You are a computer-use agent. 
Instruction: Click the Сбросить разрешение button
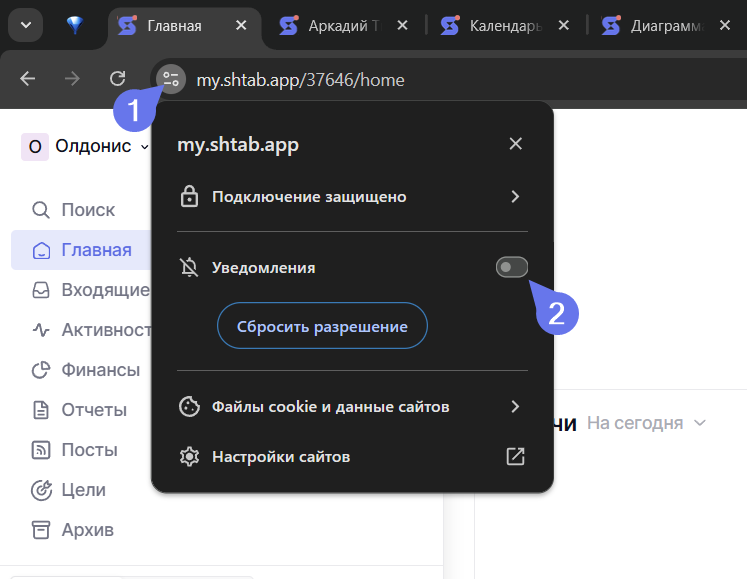322,326
